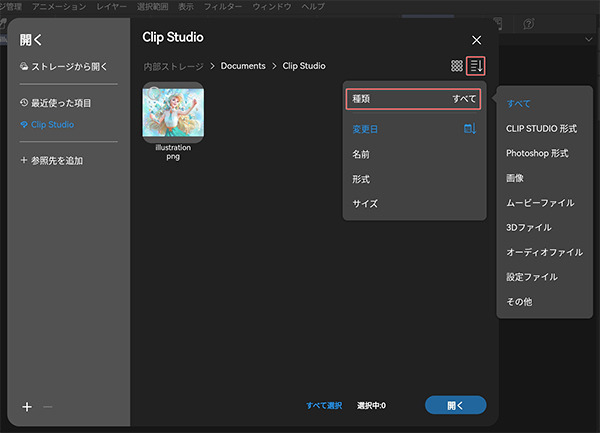Filter by オーディオファイル
The image size is (600, 433).
point(545,252)
